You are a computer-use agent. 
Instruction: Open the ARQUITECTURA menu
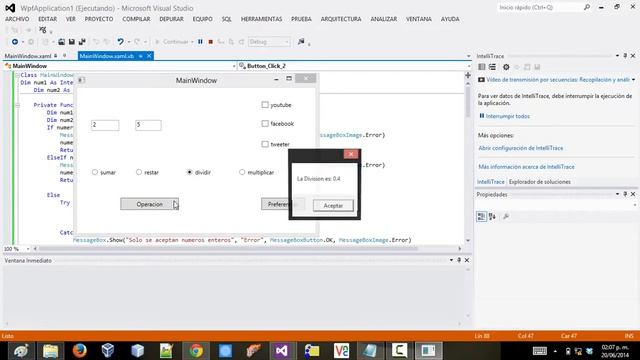point(341,19)
